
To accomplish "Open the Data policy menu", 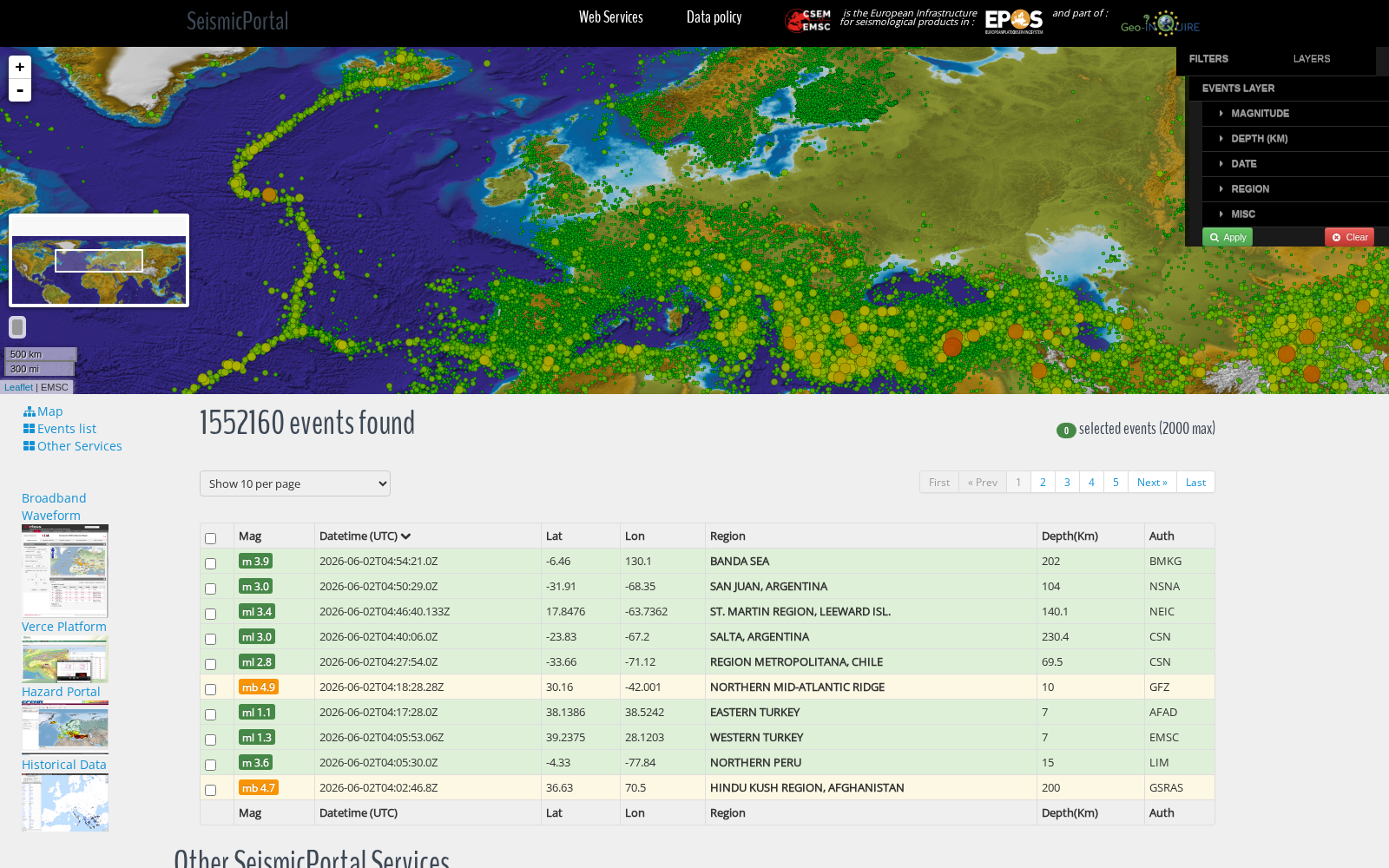I will [x=714, y=17].
